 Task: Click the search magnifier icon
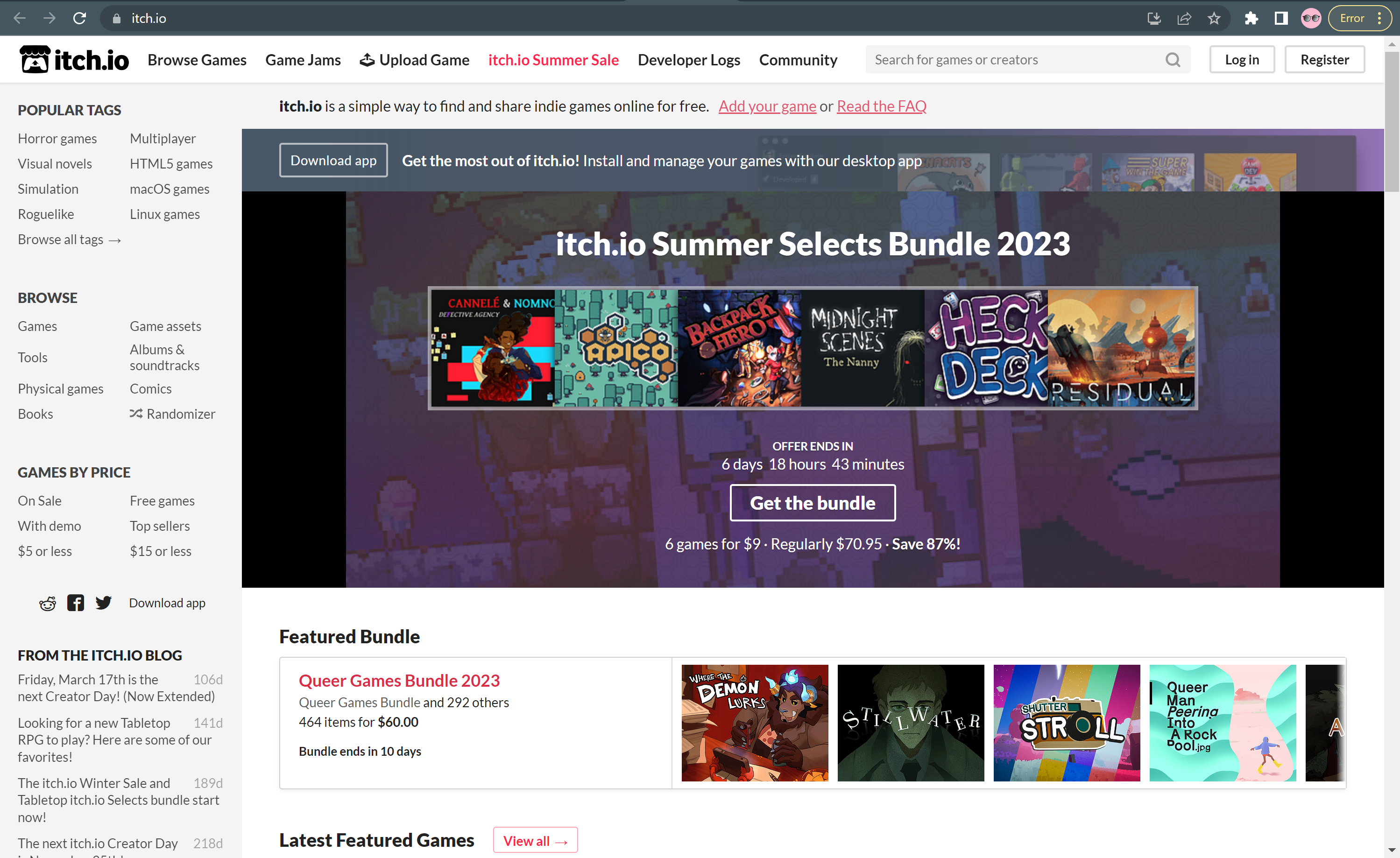click(1172, 60)
